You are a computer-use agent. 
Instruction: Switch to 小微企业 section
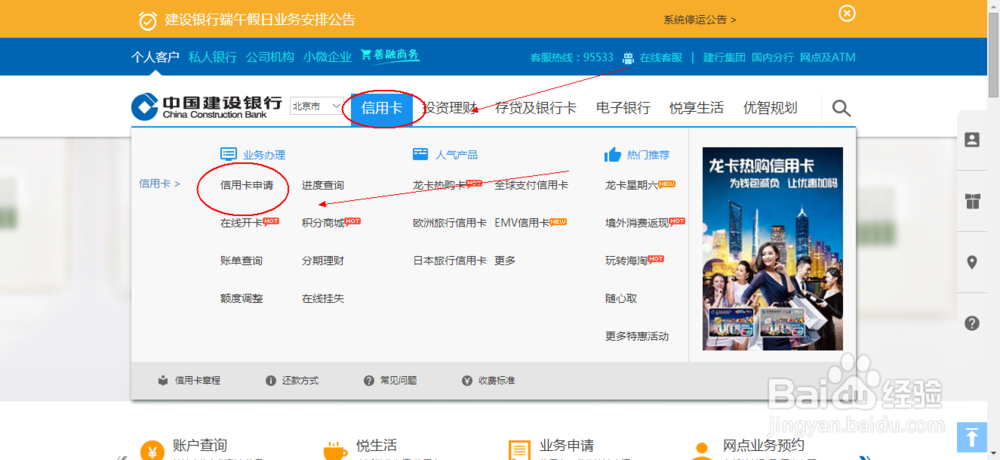tap(327, 57)
